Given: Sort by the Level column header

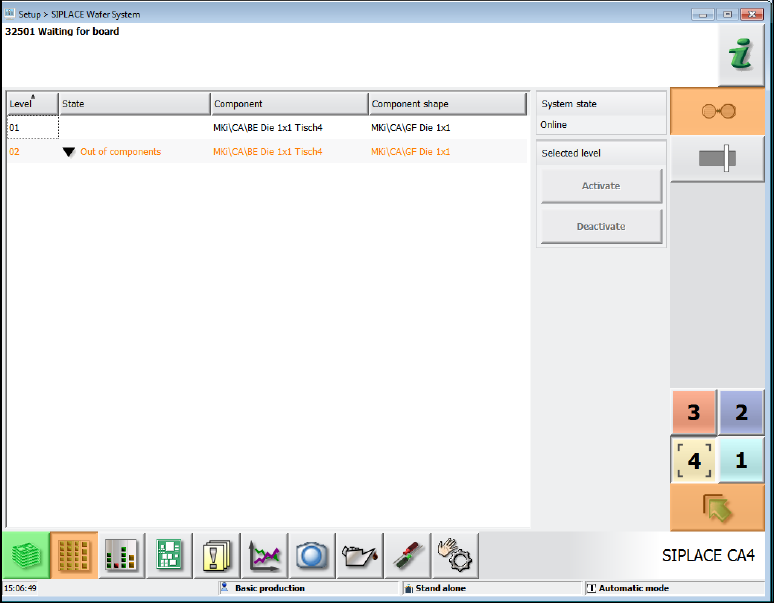Looking at the screenshot, I should click(x=33, y=104).
